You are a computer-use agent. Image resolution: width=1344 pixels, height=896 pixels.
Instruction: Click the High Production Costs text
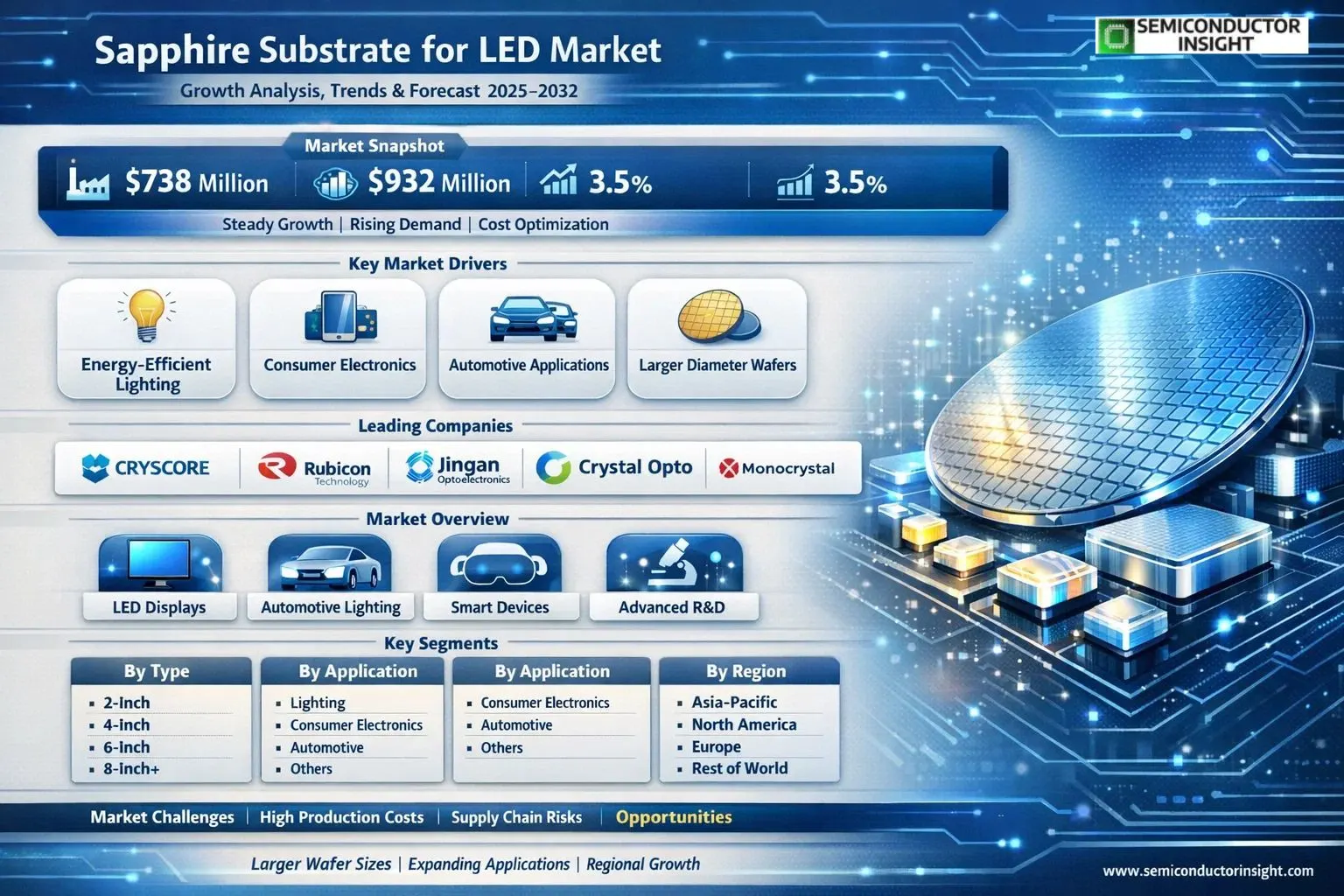click(341, 817)
